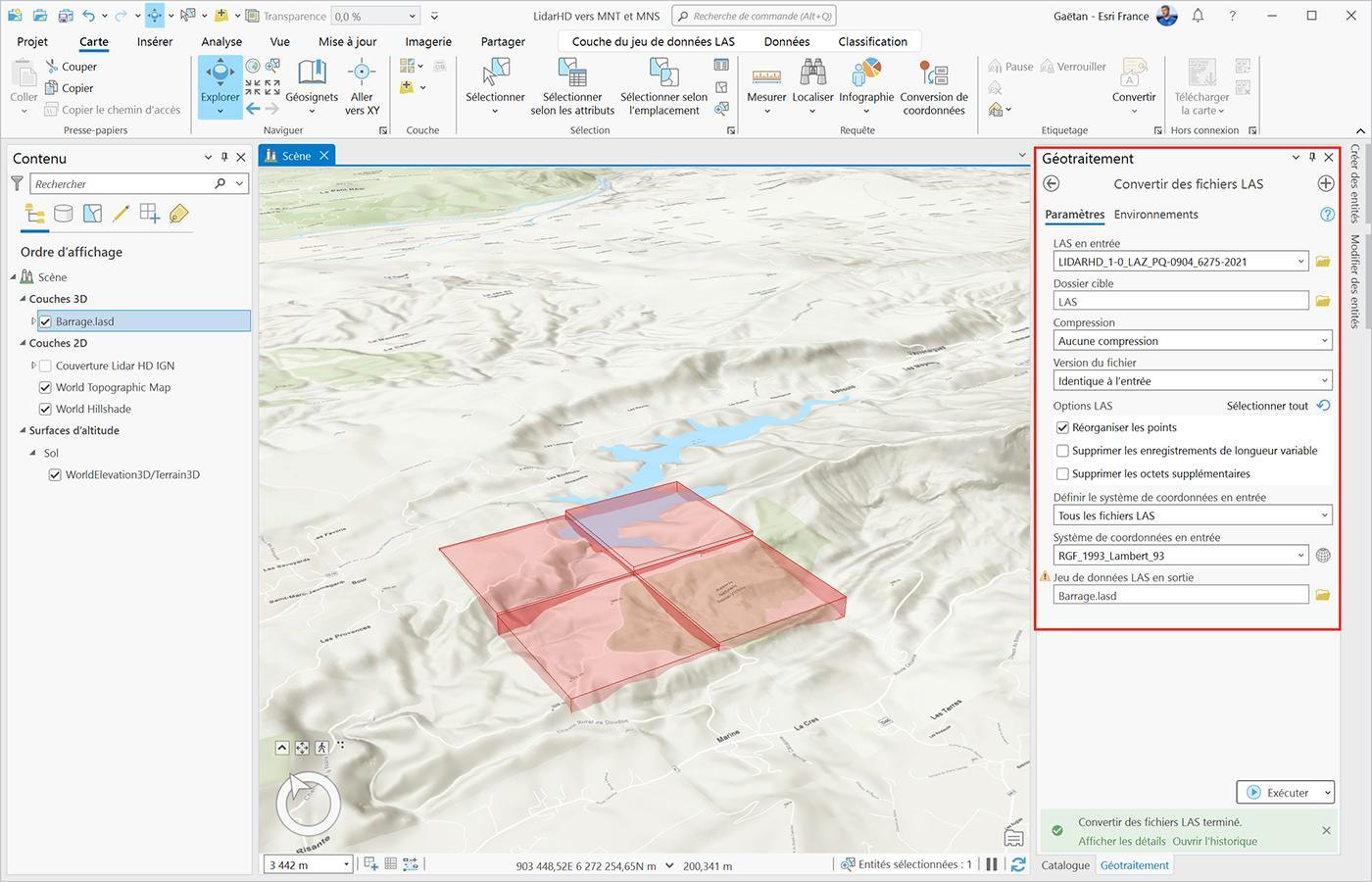Pause drawing using the status bar pause icon
The height and width of the screenshot is (882, 1372).
992,864
